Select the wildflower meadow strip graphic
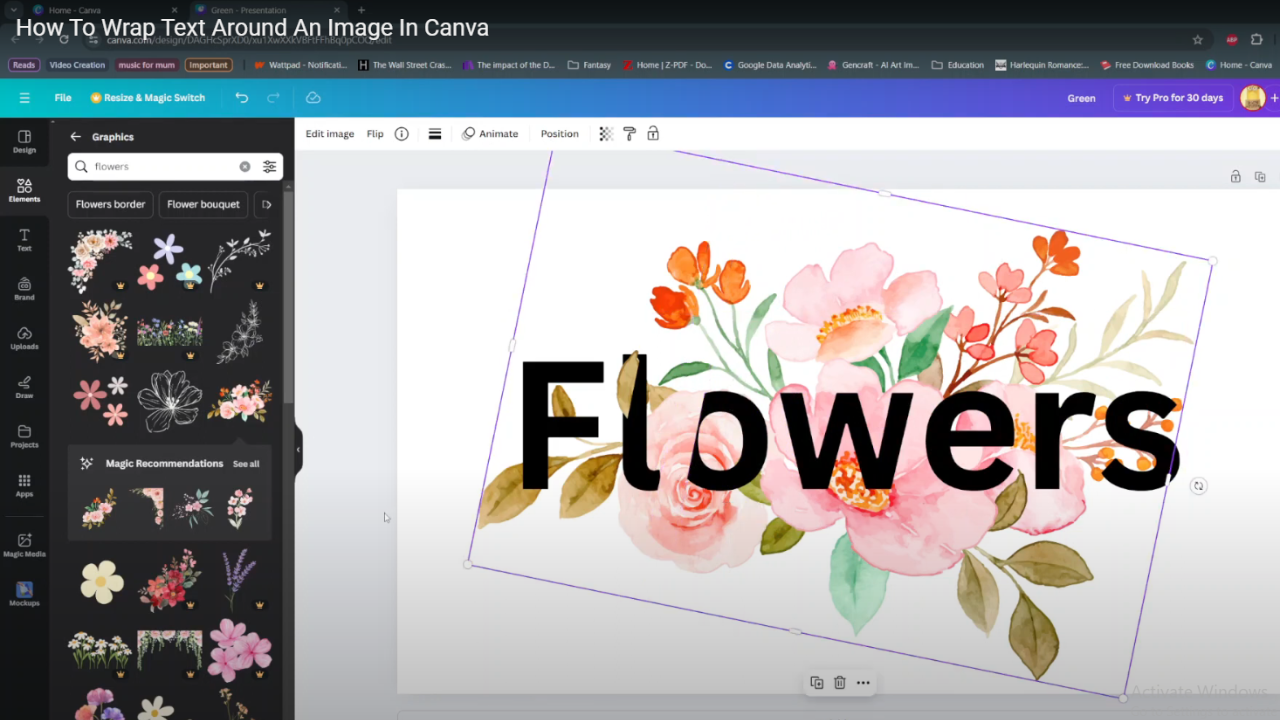Image resolution: width=1280 pixels, height=720 pixels. tap(169, 332)
